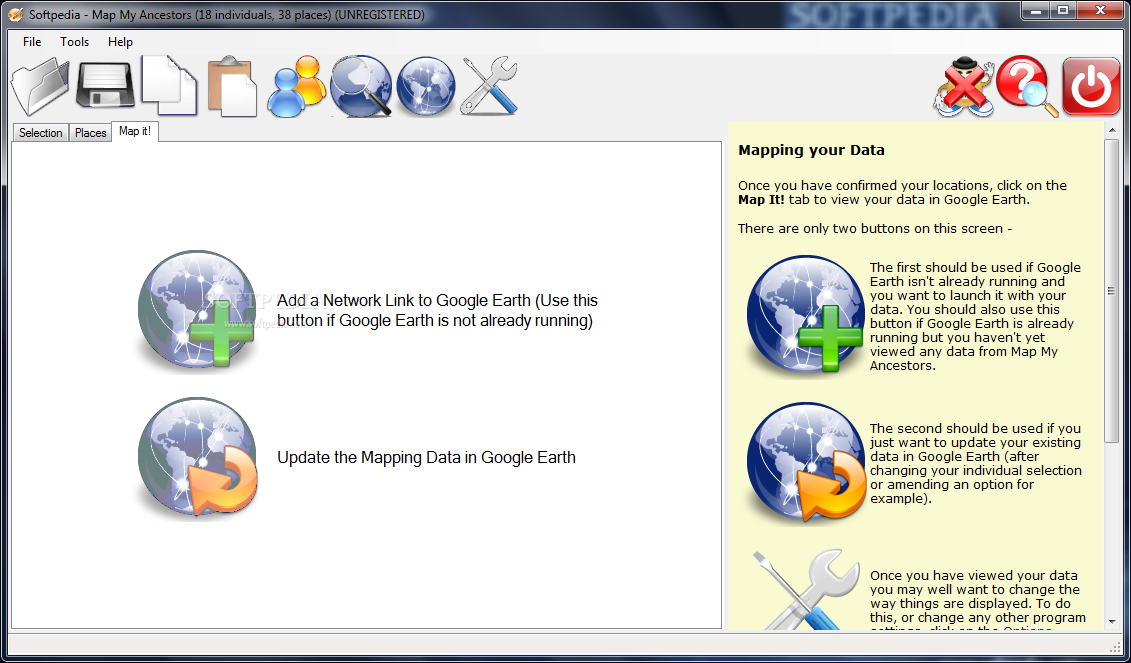Screen dimensions: 1131x663
Task: Switch to the Places tab
Action: [90, 133]
